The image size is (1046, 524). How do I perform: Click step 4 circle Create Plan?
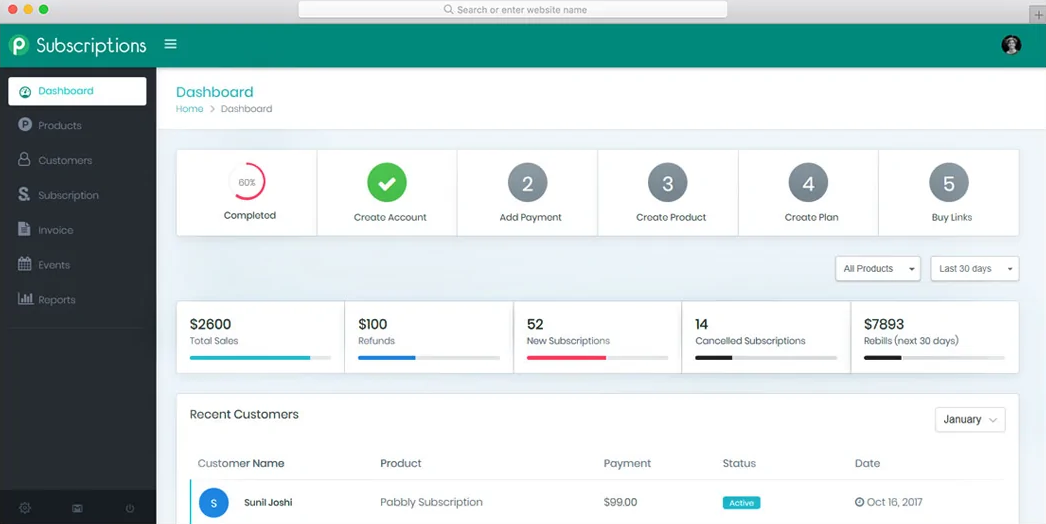click(x=809, y=182)
